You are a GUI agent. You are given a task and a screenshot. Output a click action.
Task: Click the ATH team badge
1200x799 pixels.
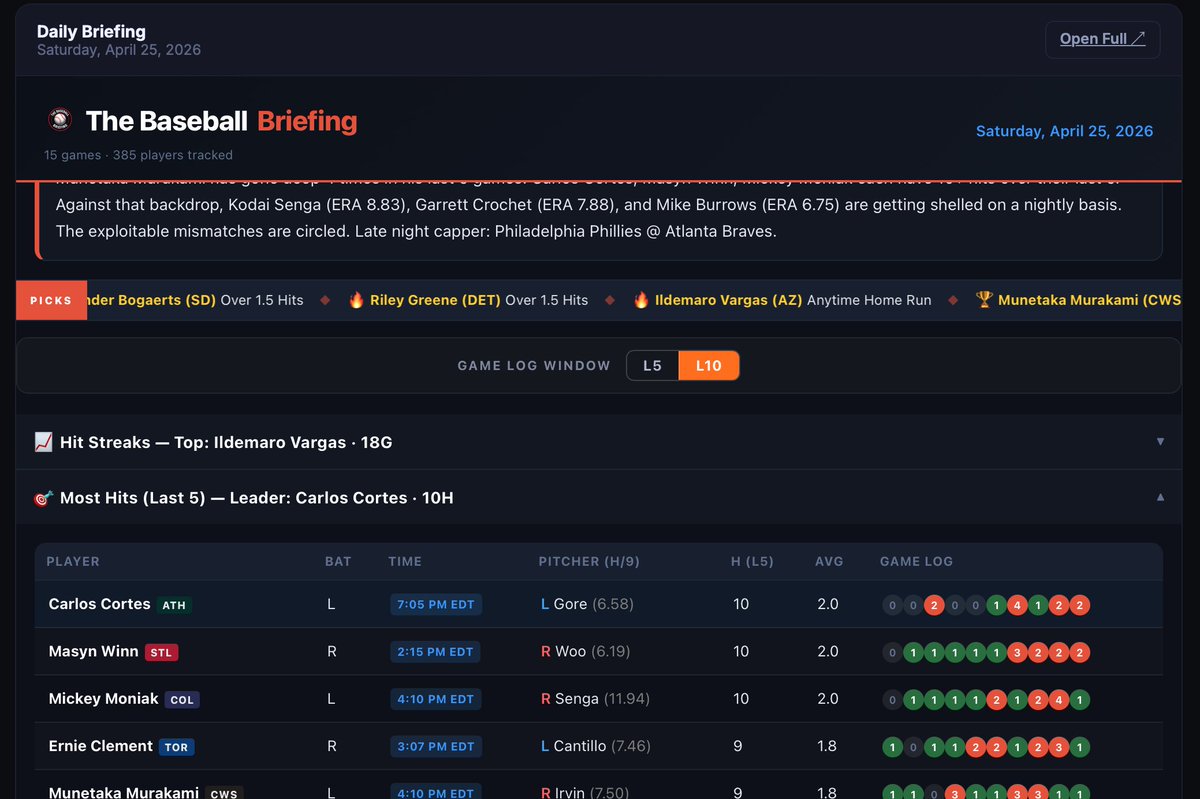(174, 605)
